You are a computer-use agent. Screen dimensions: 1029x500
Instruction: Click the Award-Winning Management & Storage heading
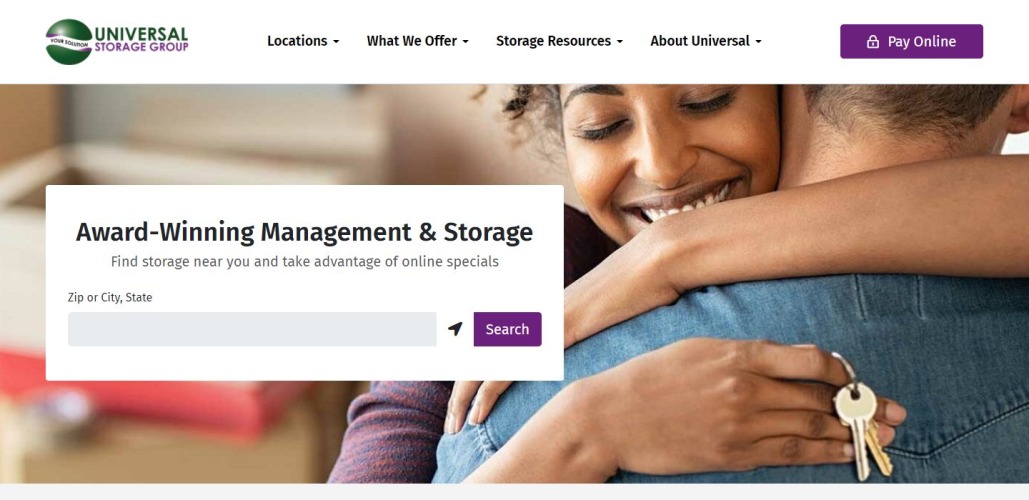point(304,232)
